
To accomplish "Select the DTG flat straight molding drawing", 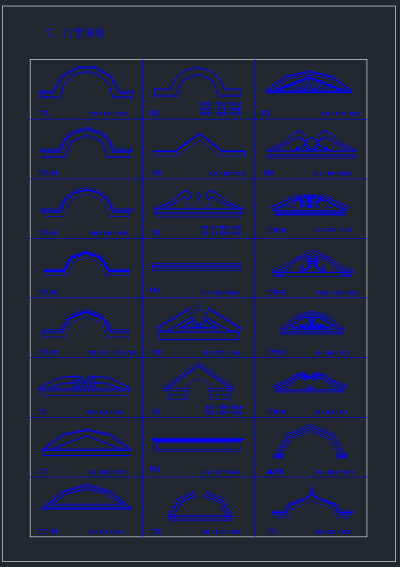I will [197, 267].
